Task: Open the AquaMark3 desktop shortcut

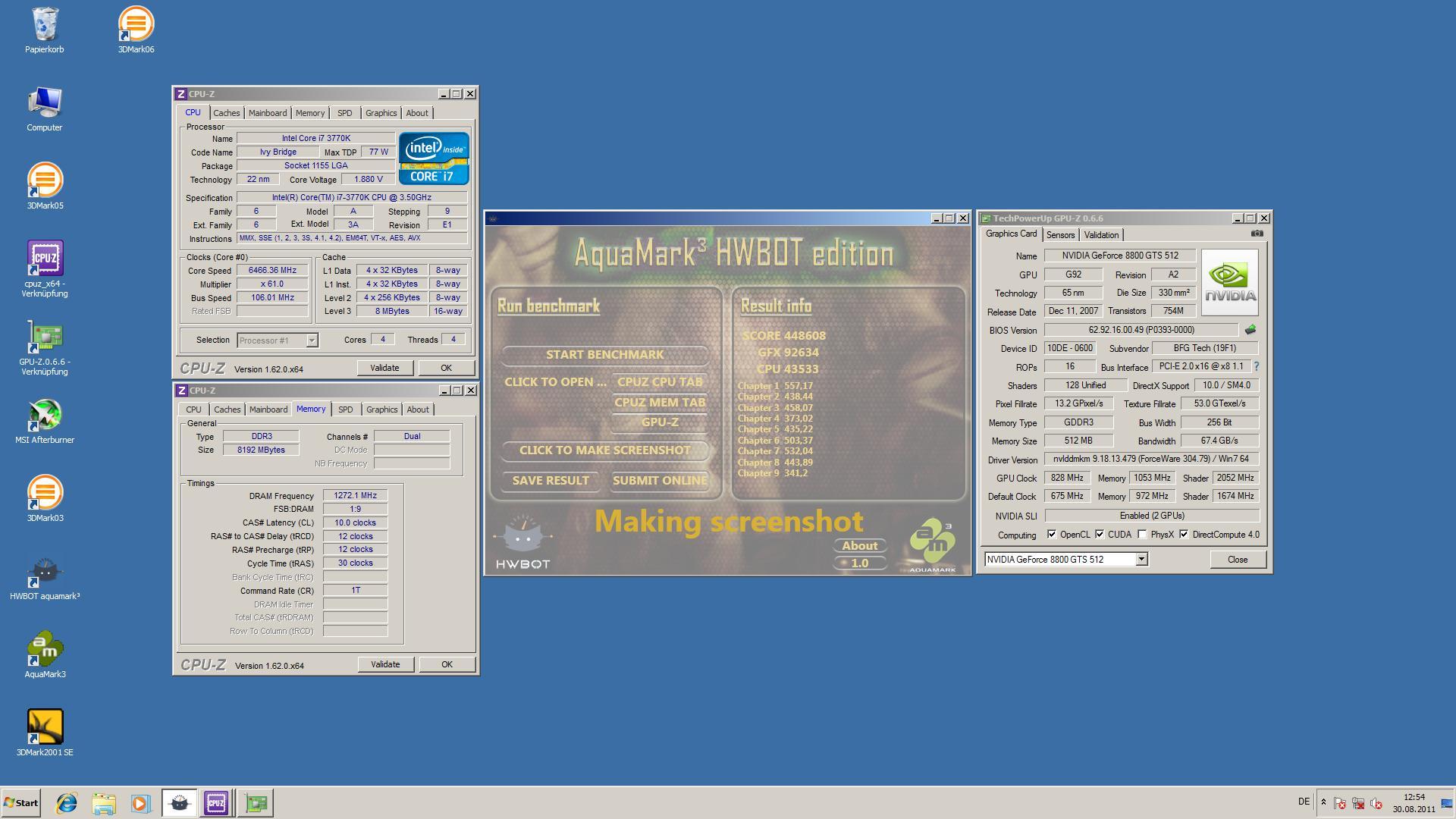Action: (45, 655)
